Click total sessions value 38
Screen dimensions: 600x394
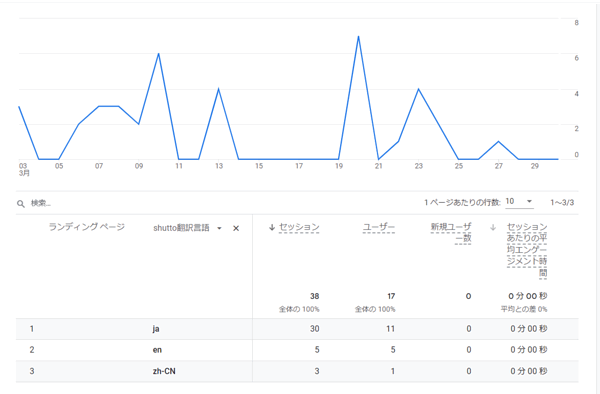(315, 296)
